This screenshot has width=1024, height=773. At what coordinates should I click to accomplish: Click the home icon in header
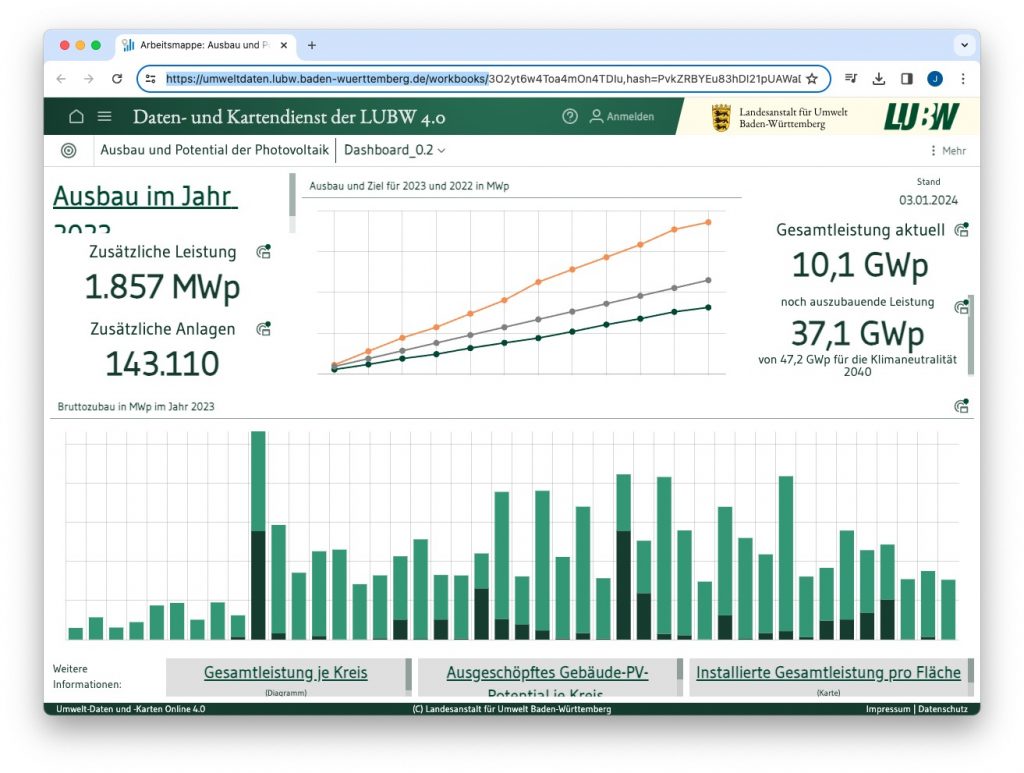(76, 117)
